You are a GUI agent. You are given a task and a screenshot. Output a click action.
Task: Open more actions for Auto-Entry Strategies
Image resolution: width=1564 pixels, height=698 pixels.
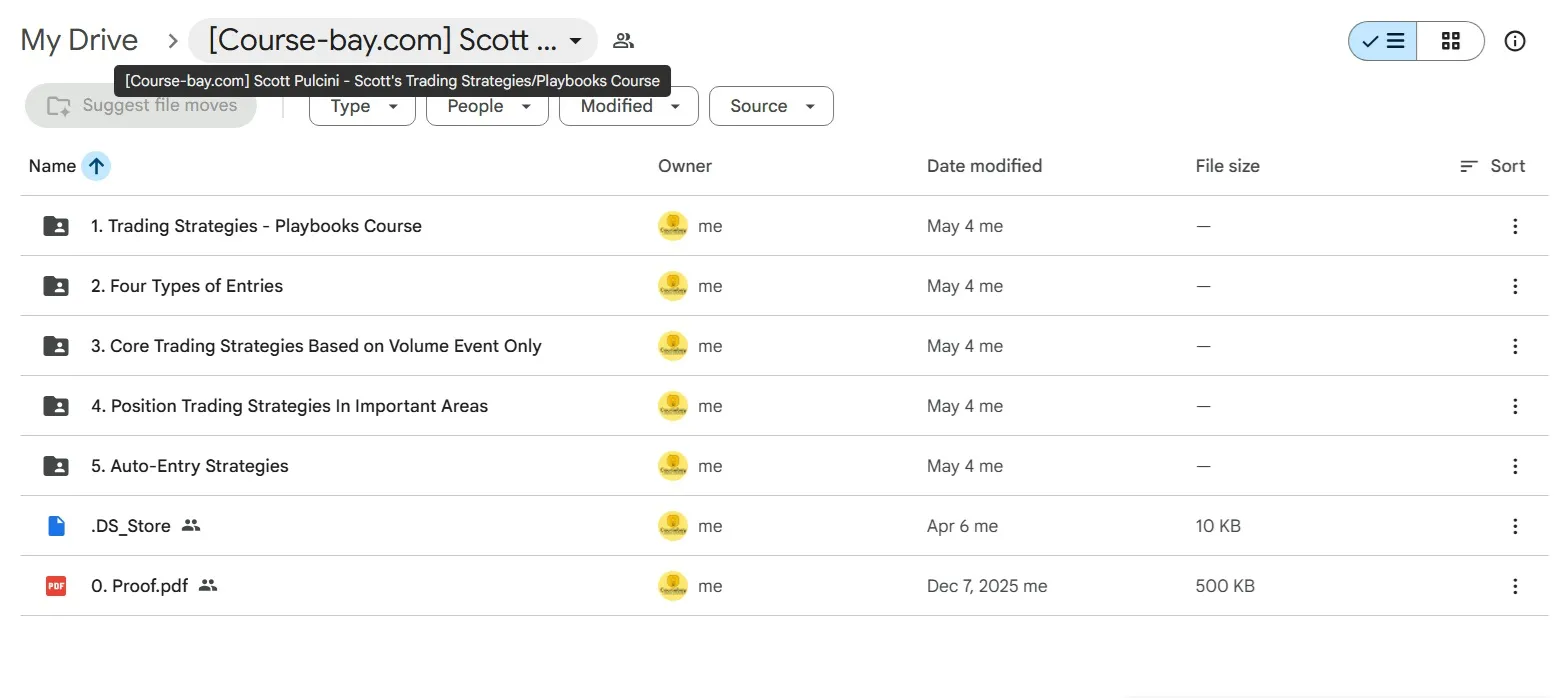click(x=1515, y=466)
